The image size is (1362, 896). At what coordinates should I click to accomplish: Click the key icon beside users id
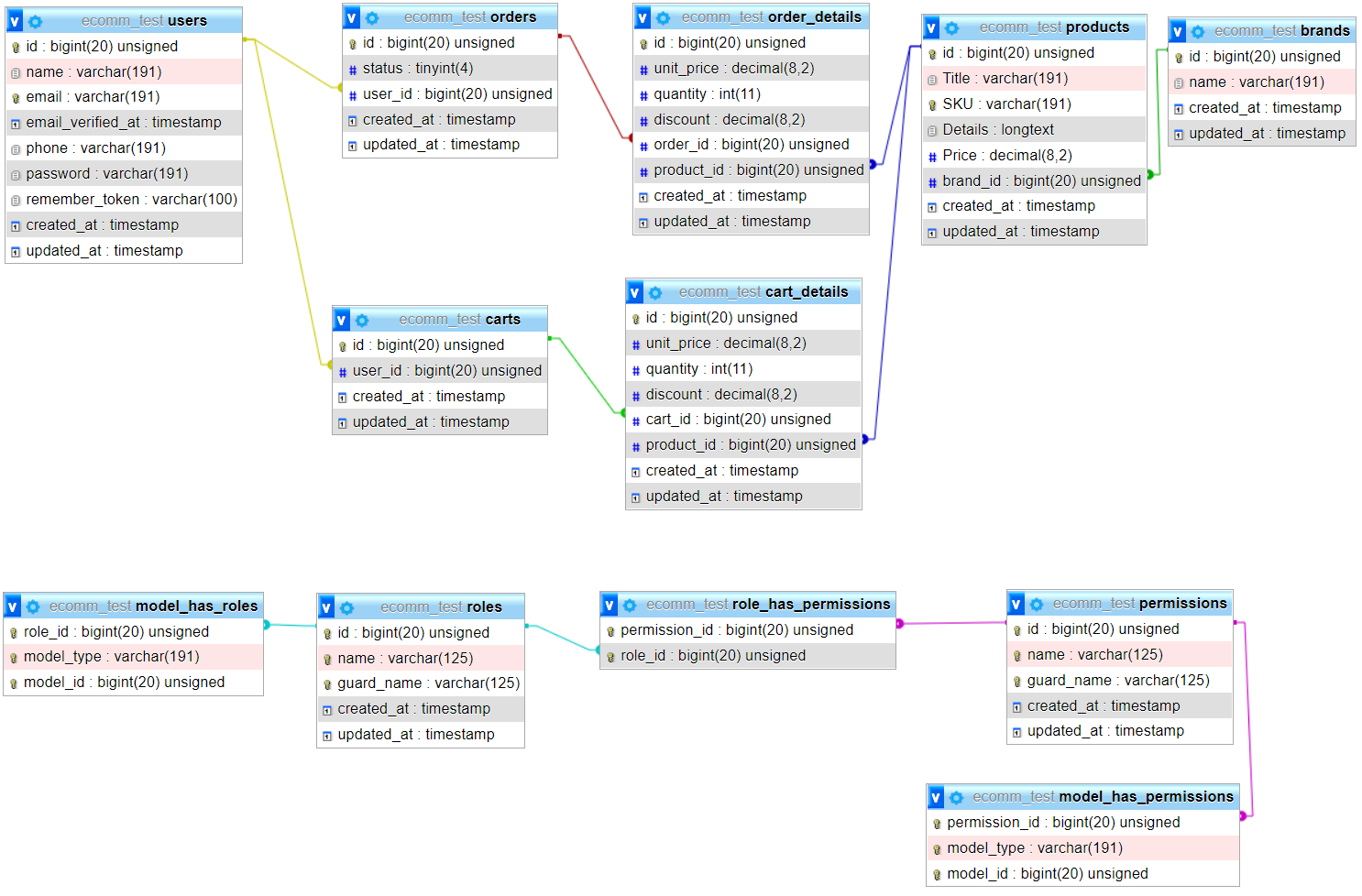click(x=16, y=47)
